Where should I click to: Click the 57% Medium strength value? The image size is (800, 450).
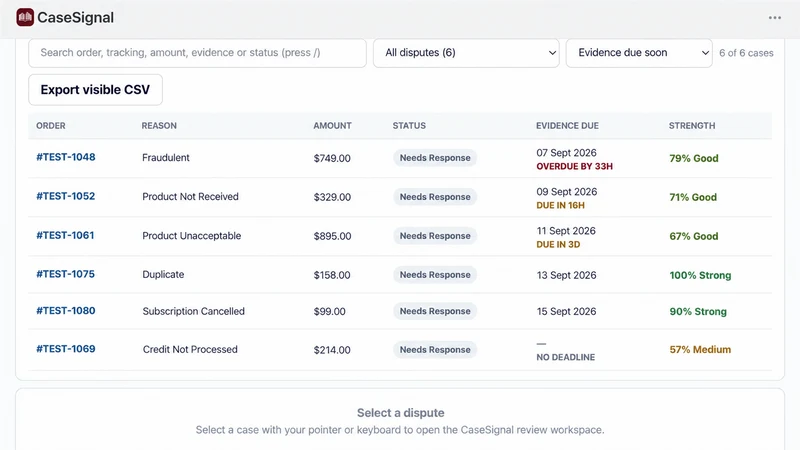tap(700, 349)
